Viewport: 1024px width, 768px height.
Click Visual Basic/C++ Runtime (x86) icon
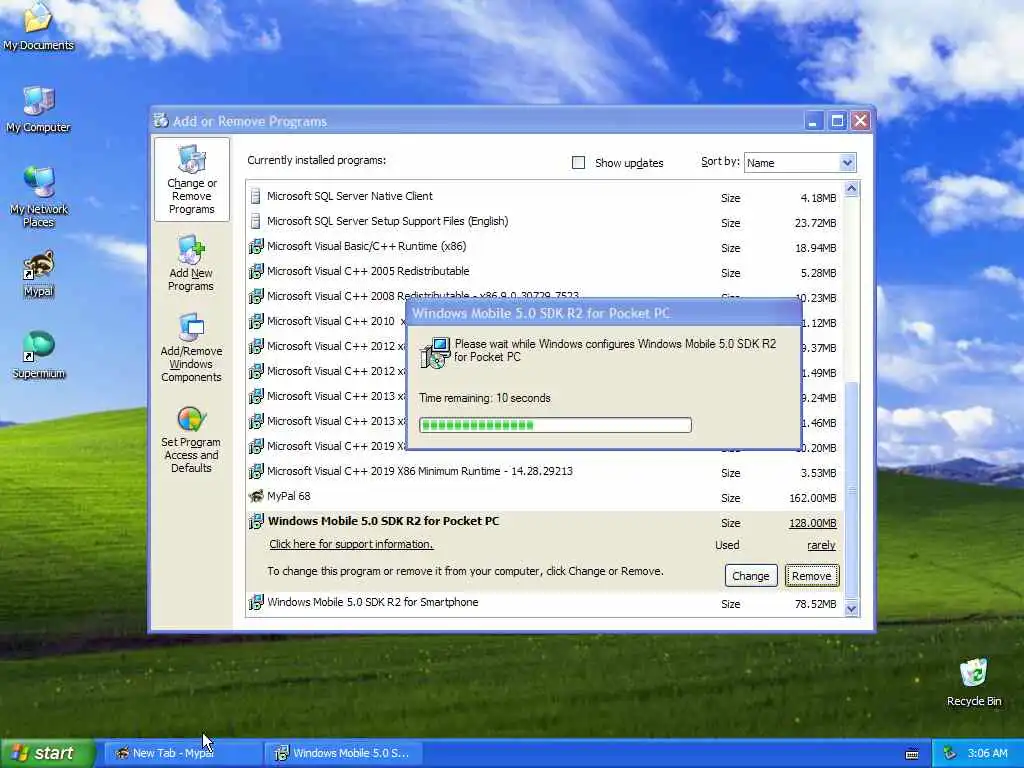[256, 246]
